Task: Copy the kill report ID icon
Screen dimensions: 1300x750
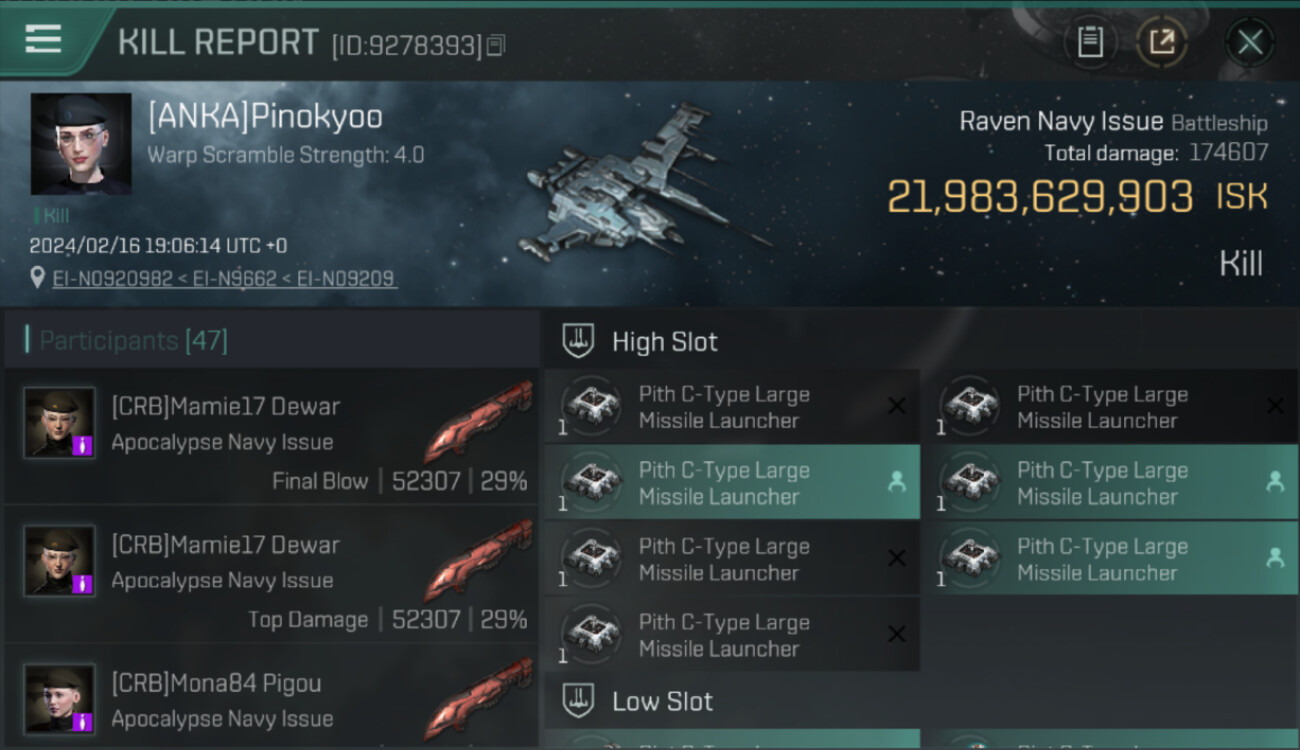Action: coord(496,45)
